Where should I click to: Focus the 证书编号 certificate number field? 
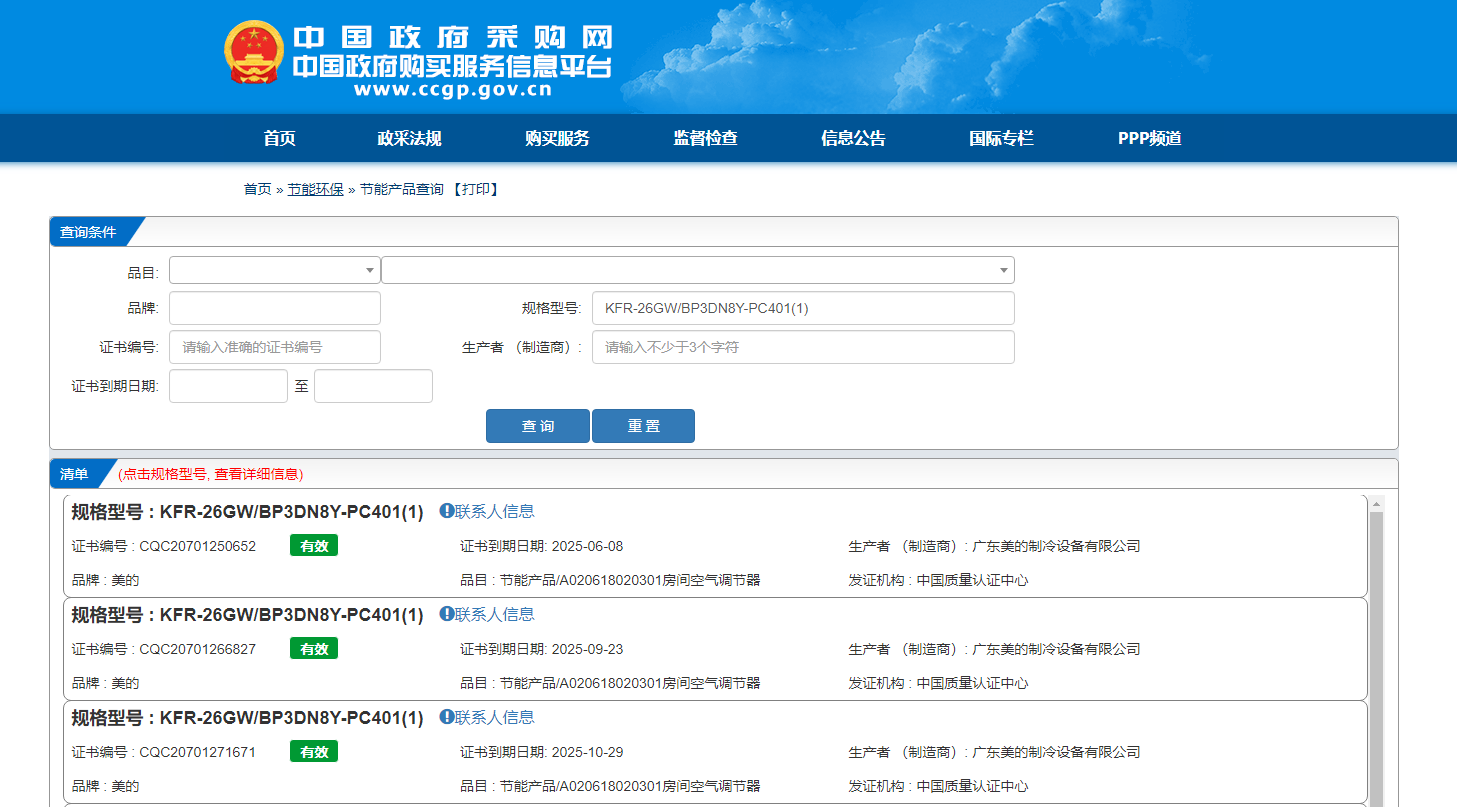[x=275, y=347]
